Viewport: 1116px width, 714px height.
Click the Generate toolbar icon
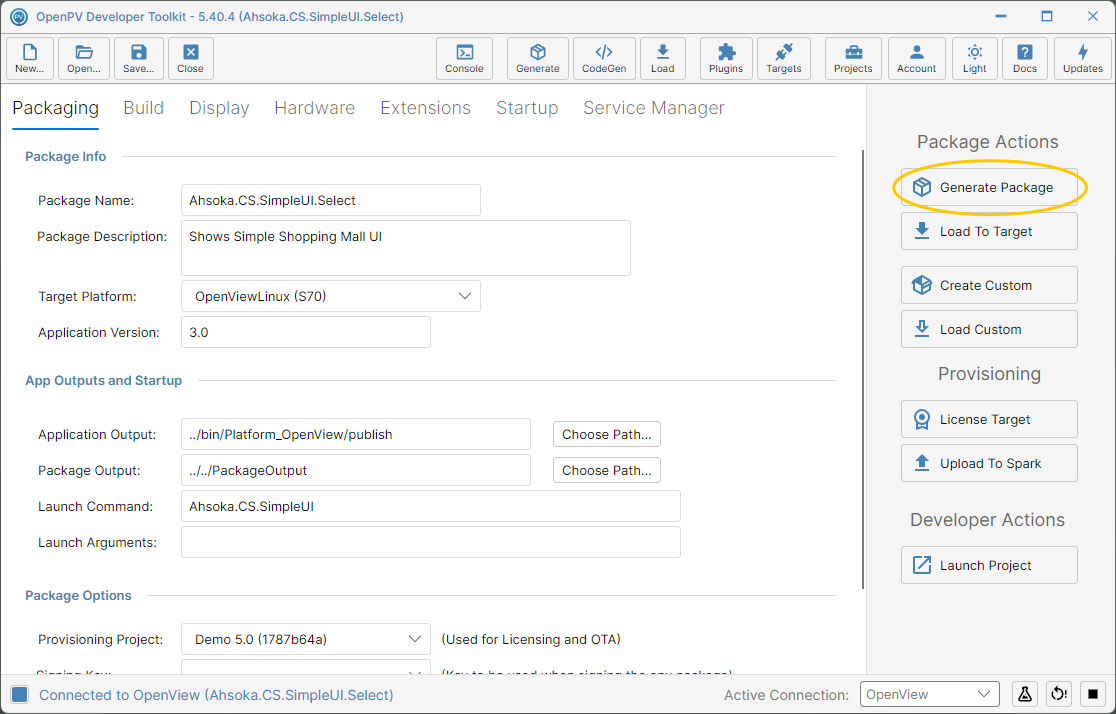tap(537, 58)
